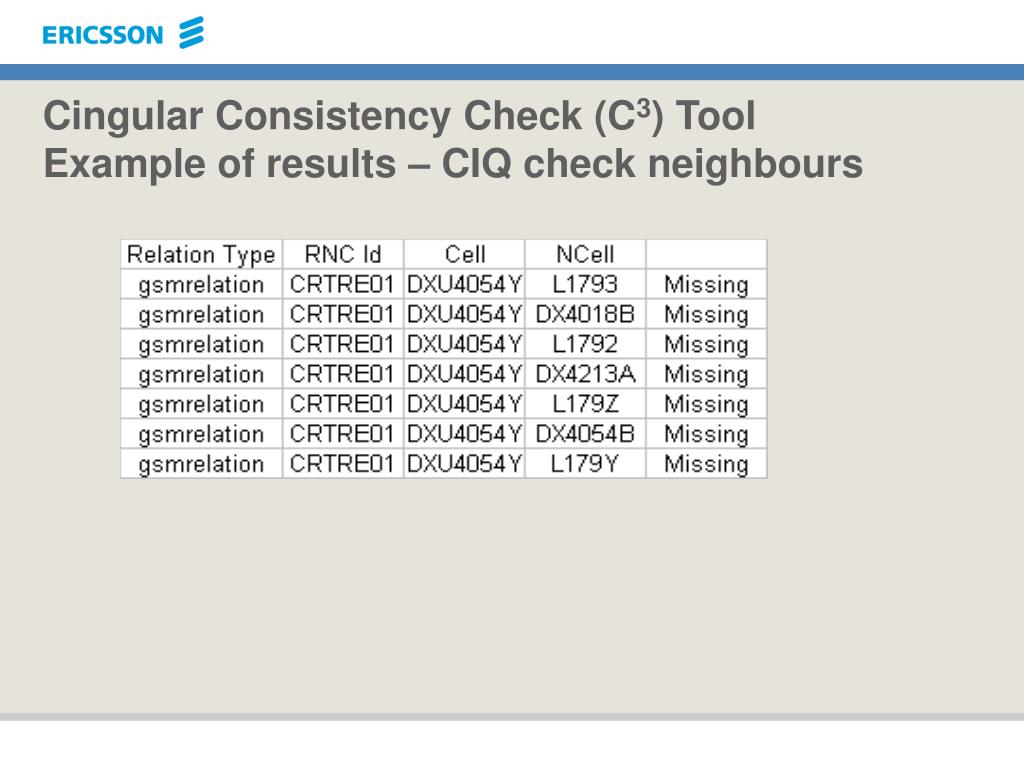This screenshot has width=1024, height=768.
Task: Click NCell entry L179Y
Action: pos(585,464)
